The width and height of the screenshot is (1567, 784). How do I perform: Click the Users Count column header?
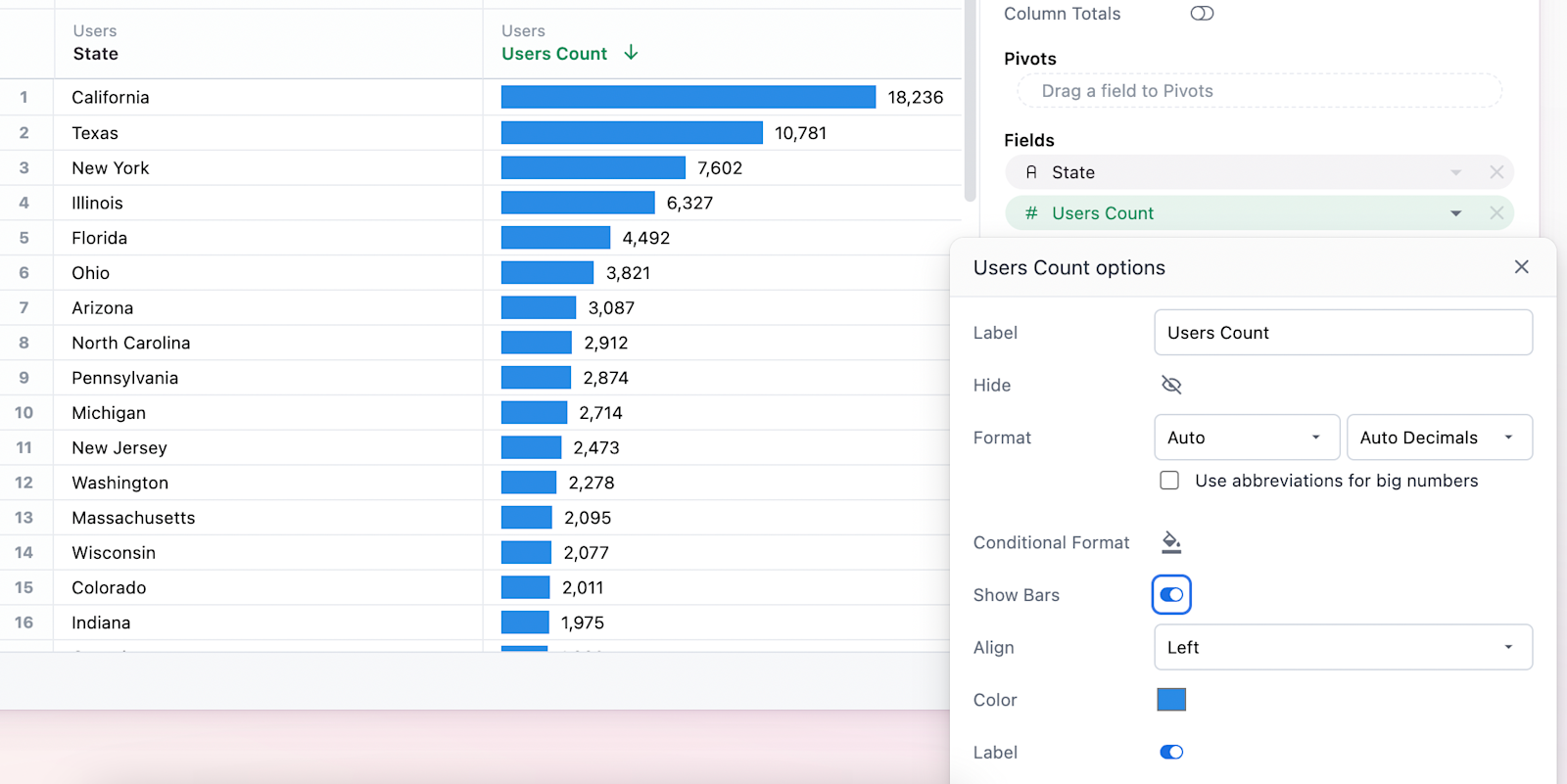[x=554, y=54]
